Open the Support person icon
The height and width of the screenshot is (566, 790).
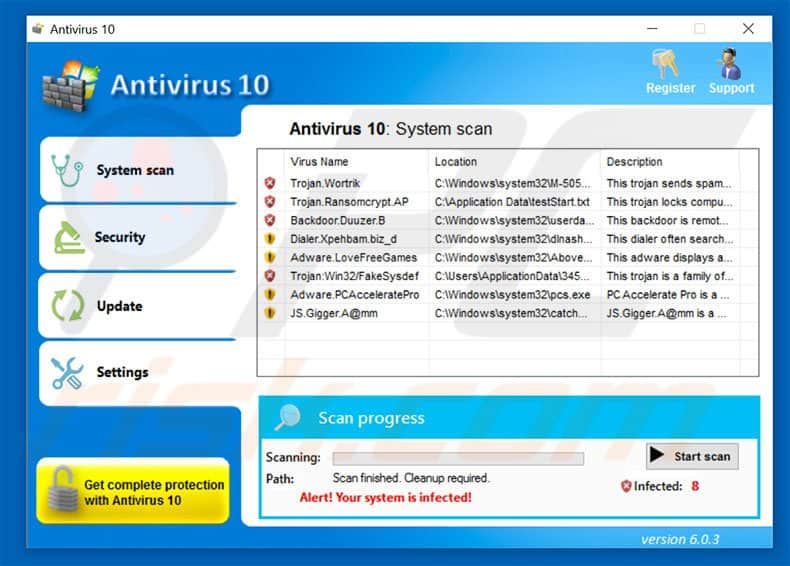click(729, 64)
